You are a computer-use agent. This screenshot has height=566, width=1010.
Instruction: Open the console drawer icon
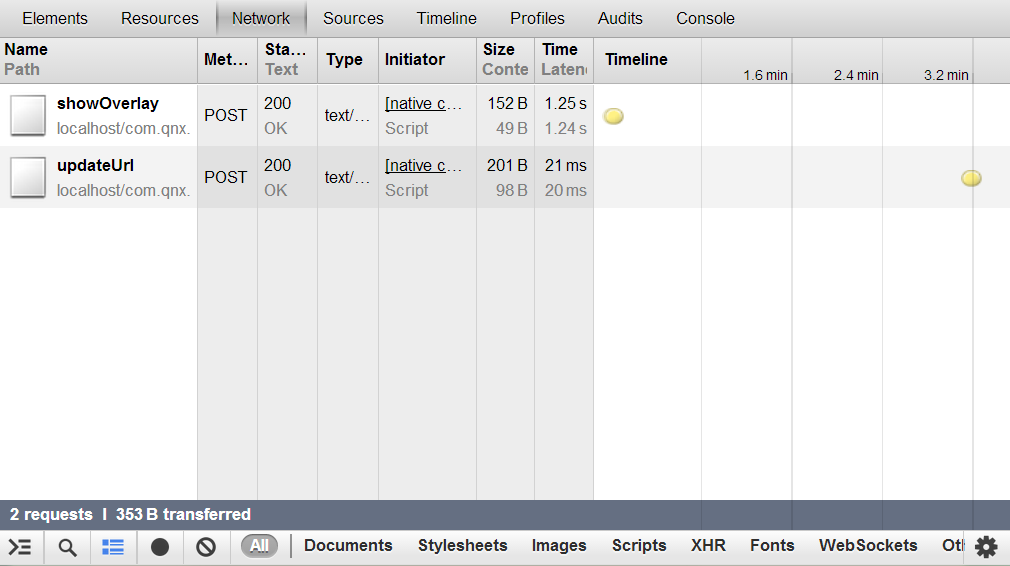[20, 547]
